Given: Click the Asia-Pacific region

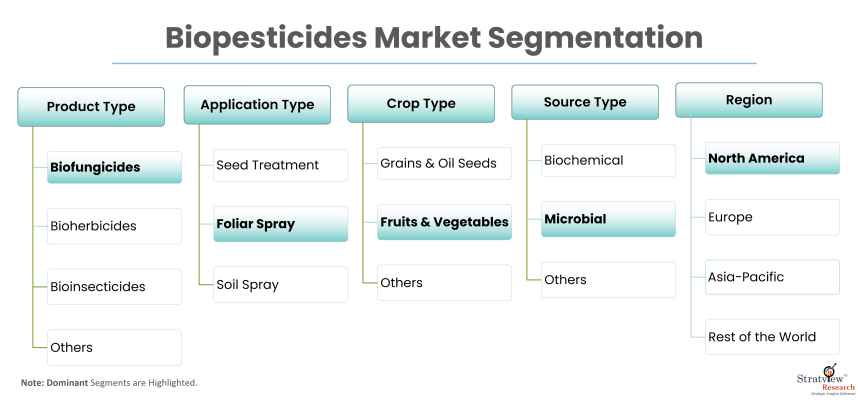Looking at the screenshot, I should 772,277.
